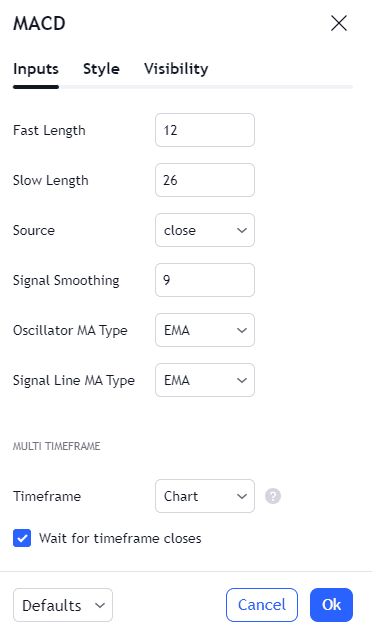
Task: Click the Timeframe help question mark icon
Action: tap(273, 496)
